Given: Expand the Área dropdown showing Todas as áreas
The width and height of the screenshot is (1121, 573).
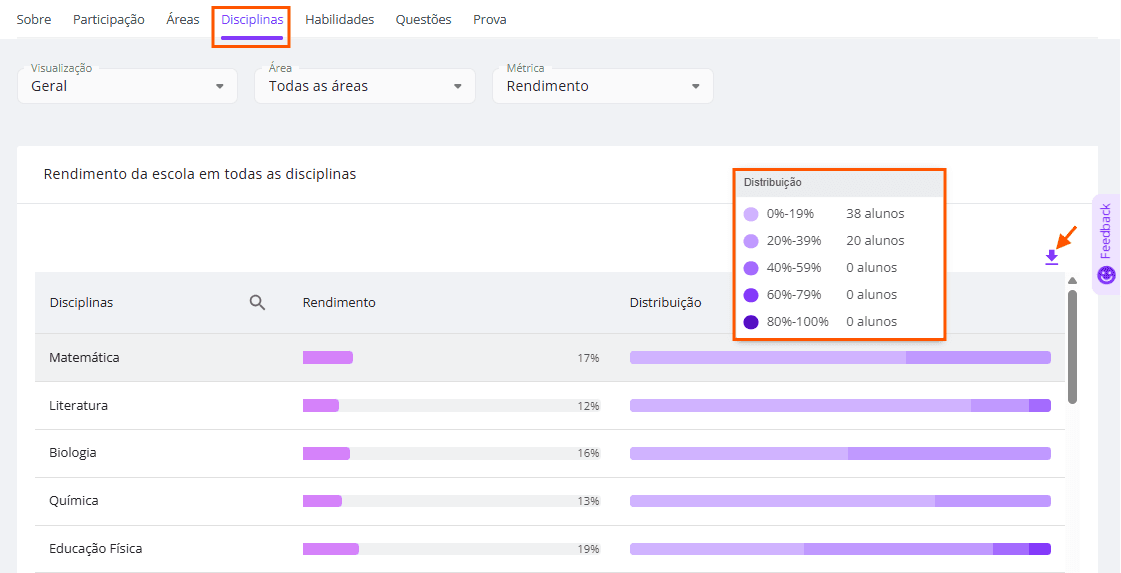Looking at the screenshot, I should [365, 86].
